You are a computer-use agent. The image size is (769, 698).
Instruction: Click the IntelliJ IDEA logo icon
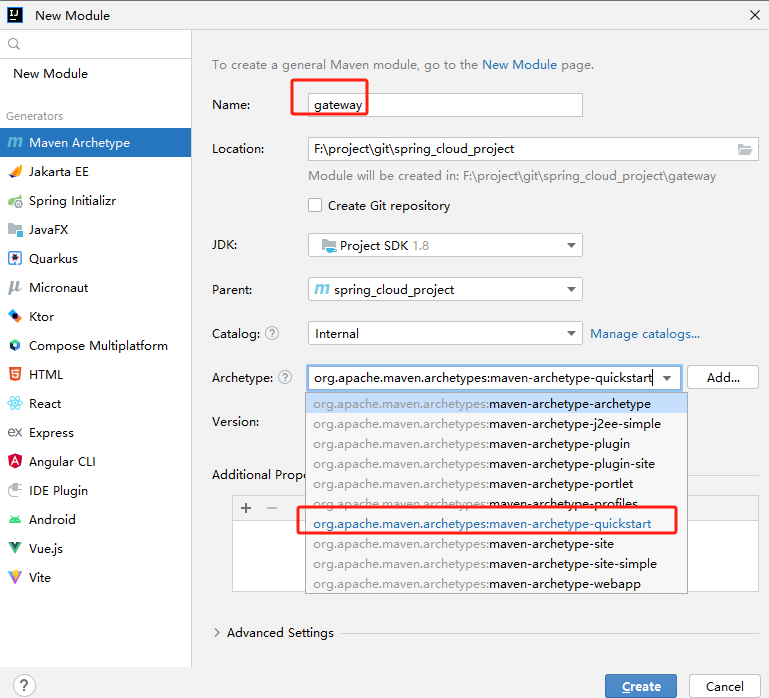coord(15,15)
